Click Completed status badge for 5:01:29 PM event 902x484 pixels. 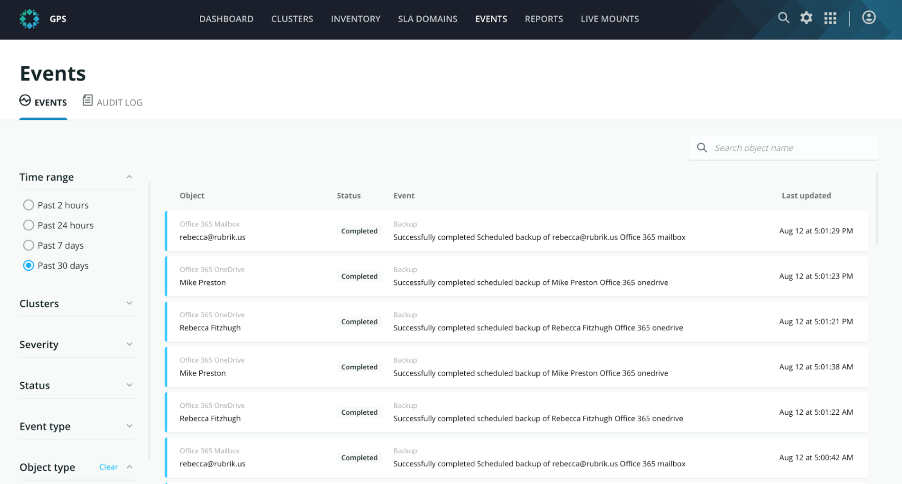359,231
